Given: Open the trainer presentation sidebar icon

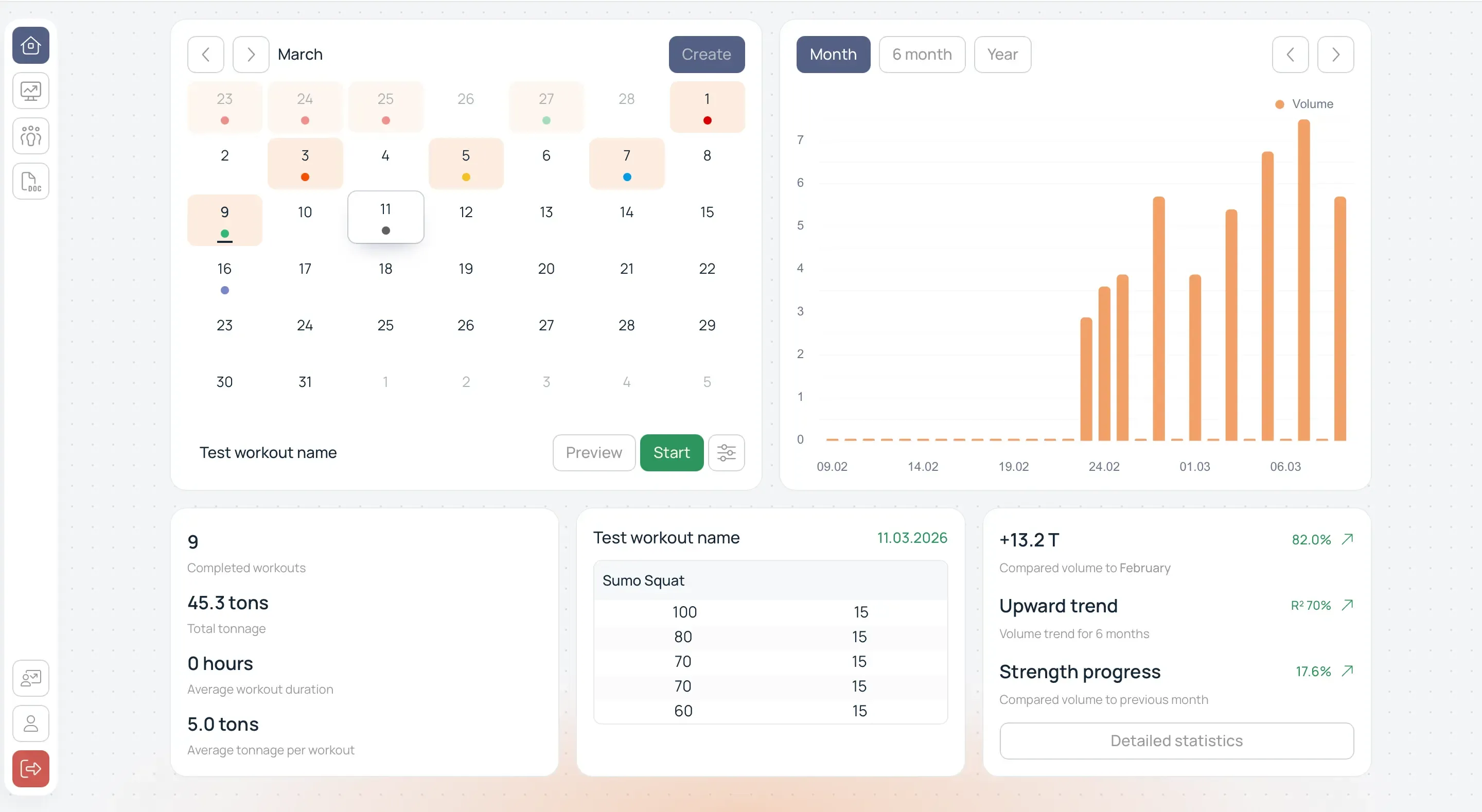Looking at the screenshot, I should tap(30, 678).
